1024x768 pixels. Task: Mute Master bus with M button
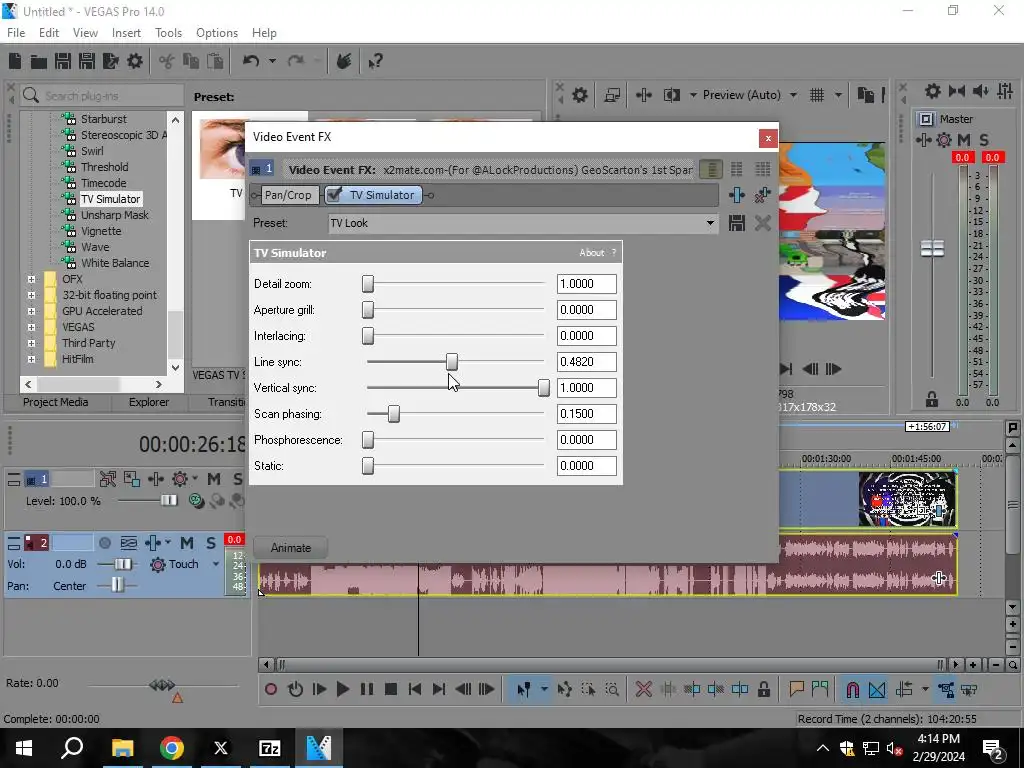[x=964, y=140]
